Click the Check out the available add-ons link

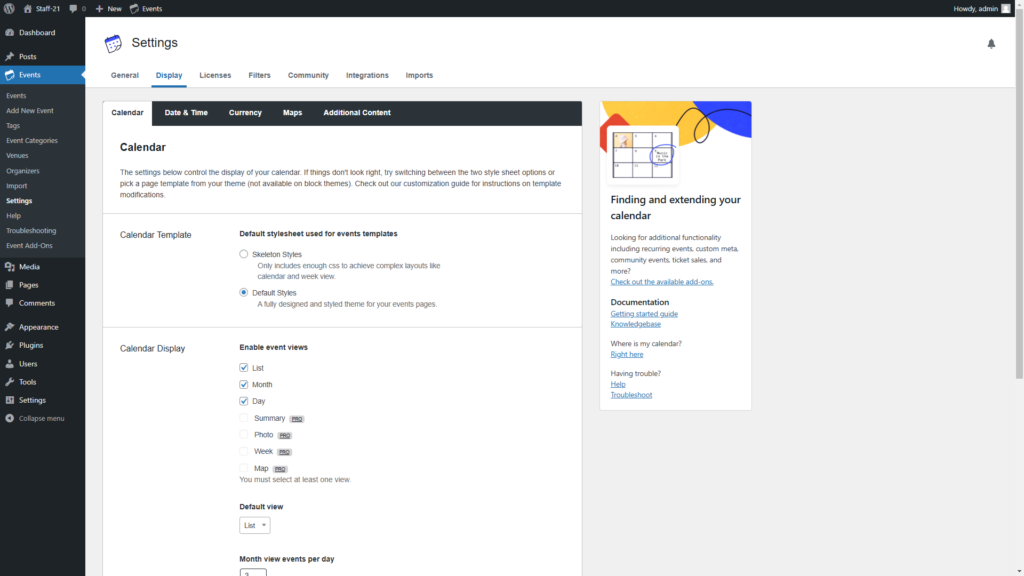pos(661,282)
